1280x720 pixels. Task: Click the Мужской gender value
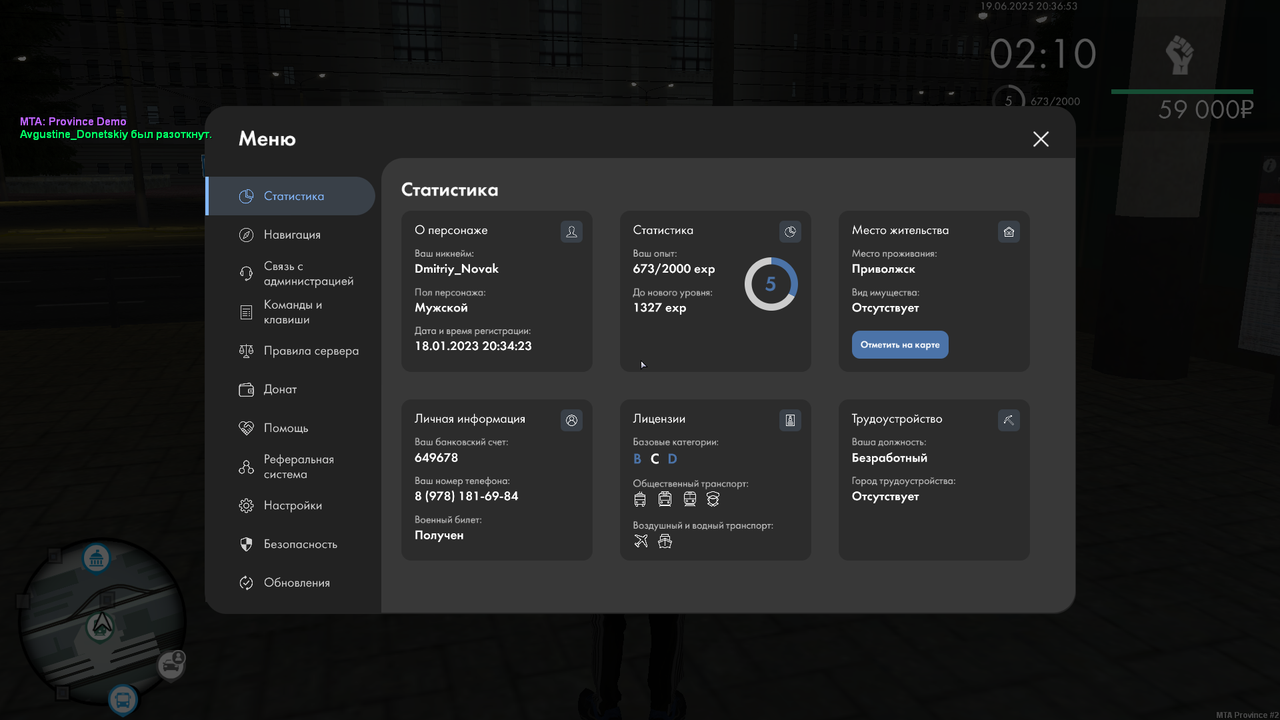441,308
